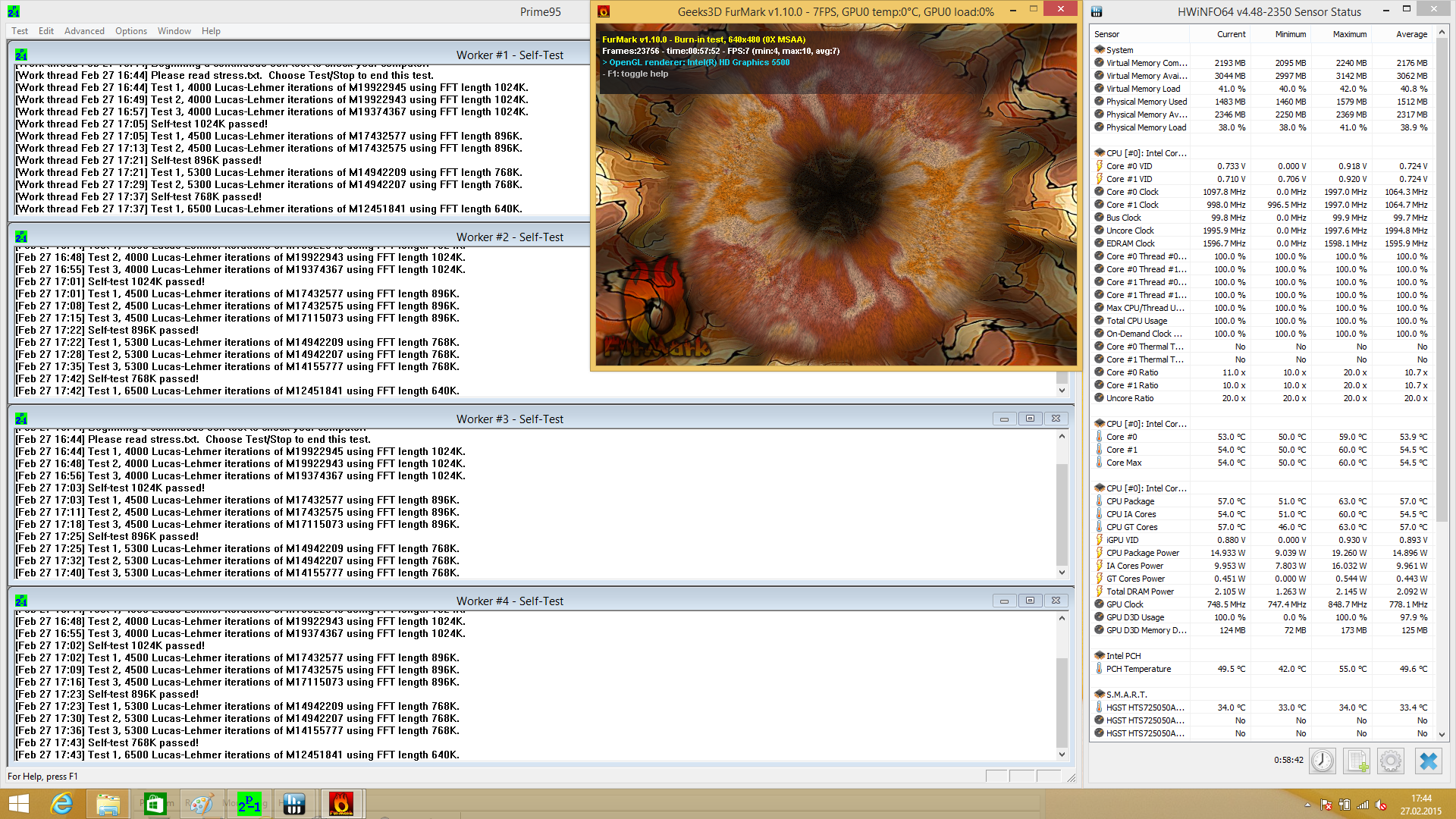The image size is (1456, 819).
Task: Show hidden system tray icons arrow
Action: (1307, 805)
